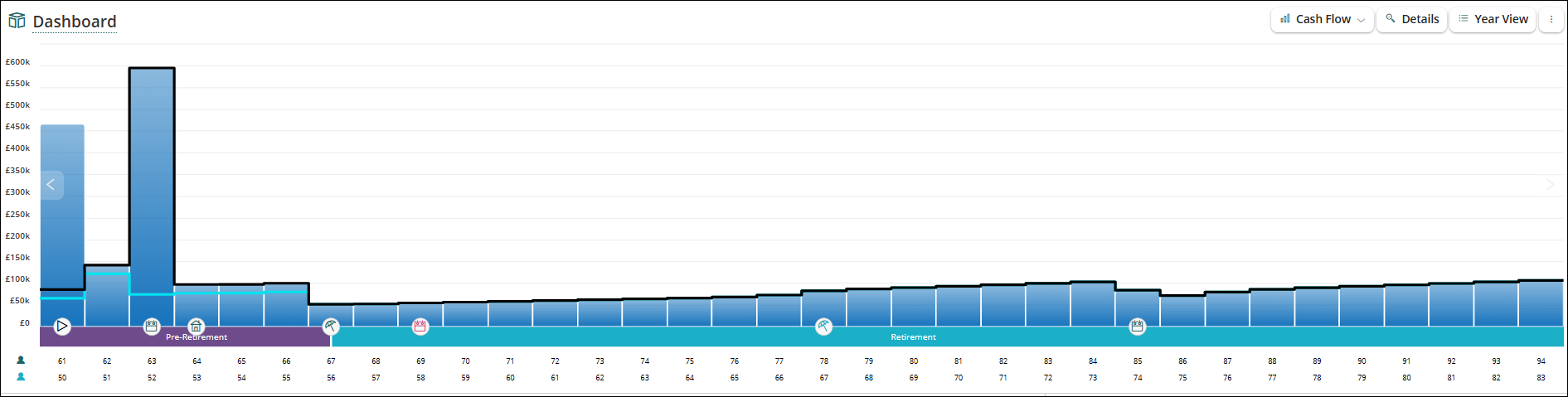Open the three-dot more options menu
This screenshot has height=397, width=1568.
[1551, 19]
